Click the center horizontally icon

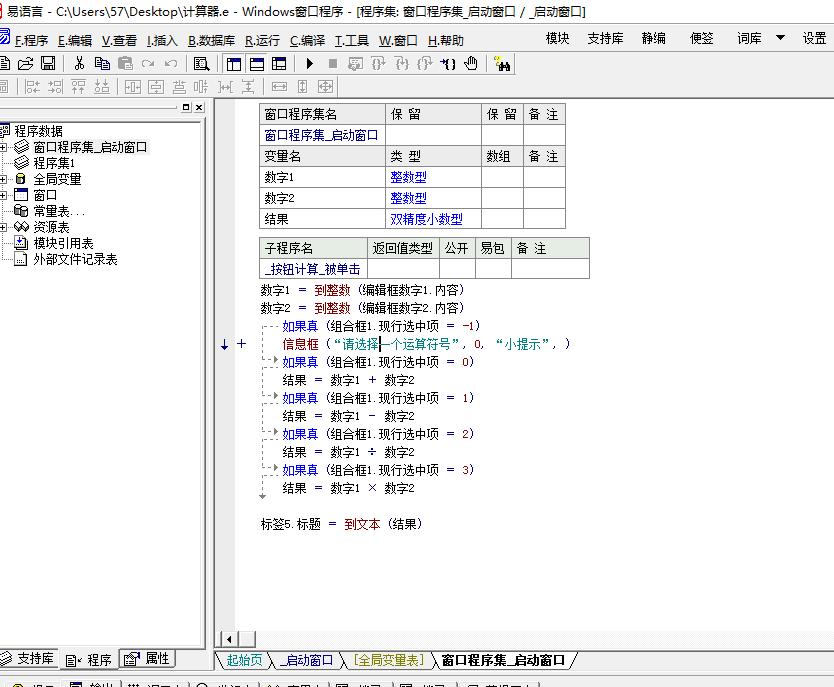click(132, 87)
